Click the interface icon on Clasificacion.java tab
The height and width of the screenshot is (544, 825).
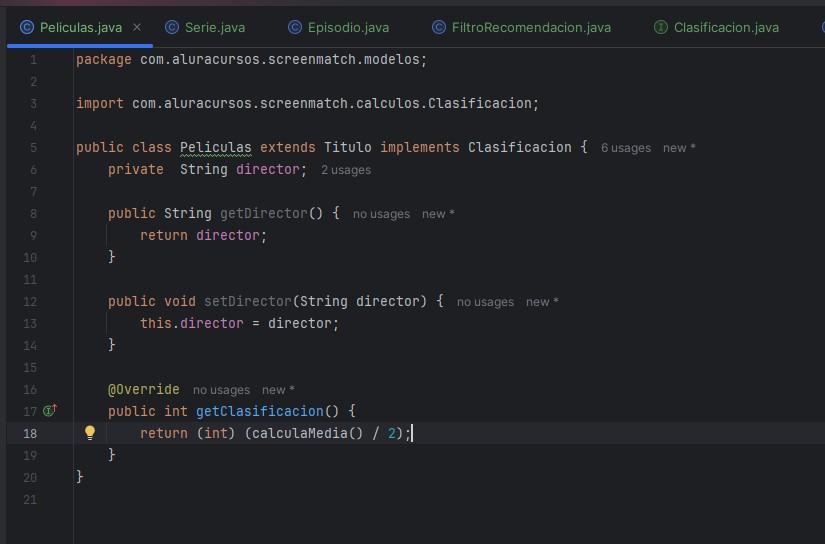click(661, 27)
